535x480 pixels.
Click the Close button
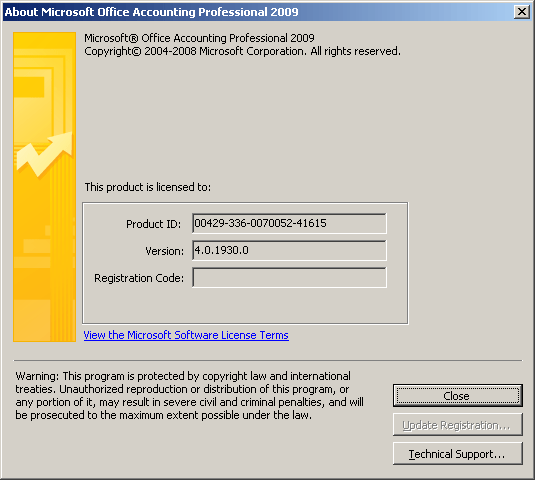(458, 396)
